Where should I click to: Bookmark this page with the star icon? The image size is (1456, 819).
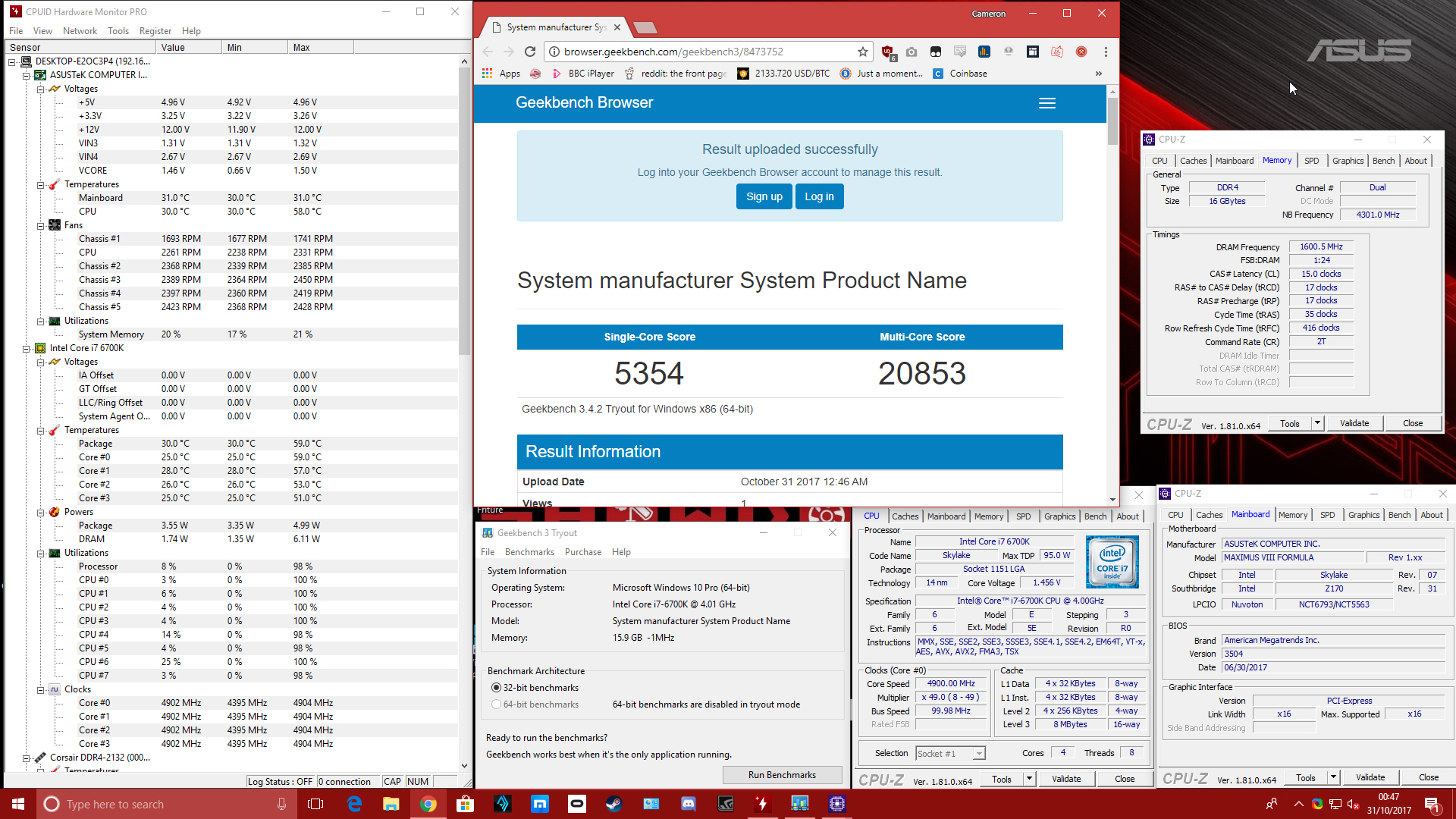click(x=863, y=52)
